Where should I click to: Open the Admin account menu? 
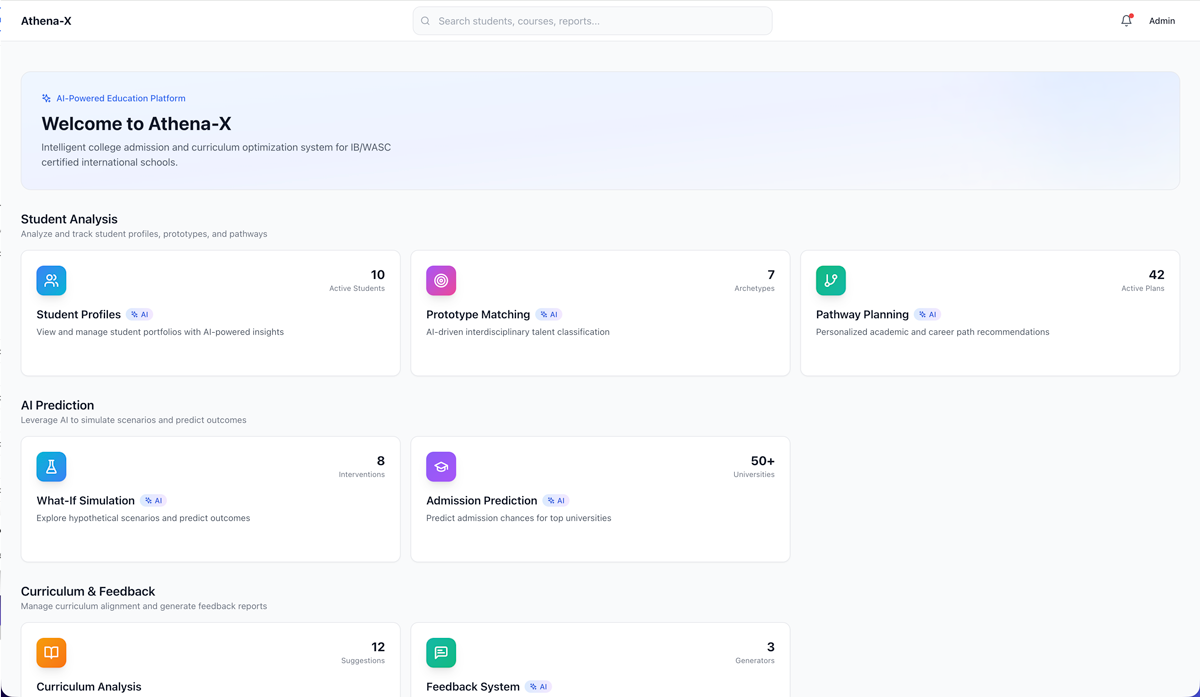pyautogui.click(x=1162, y=21)
